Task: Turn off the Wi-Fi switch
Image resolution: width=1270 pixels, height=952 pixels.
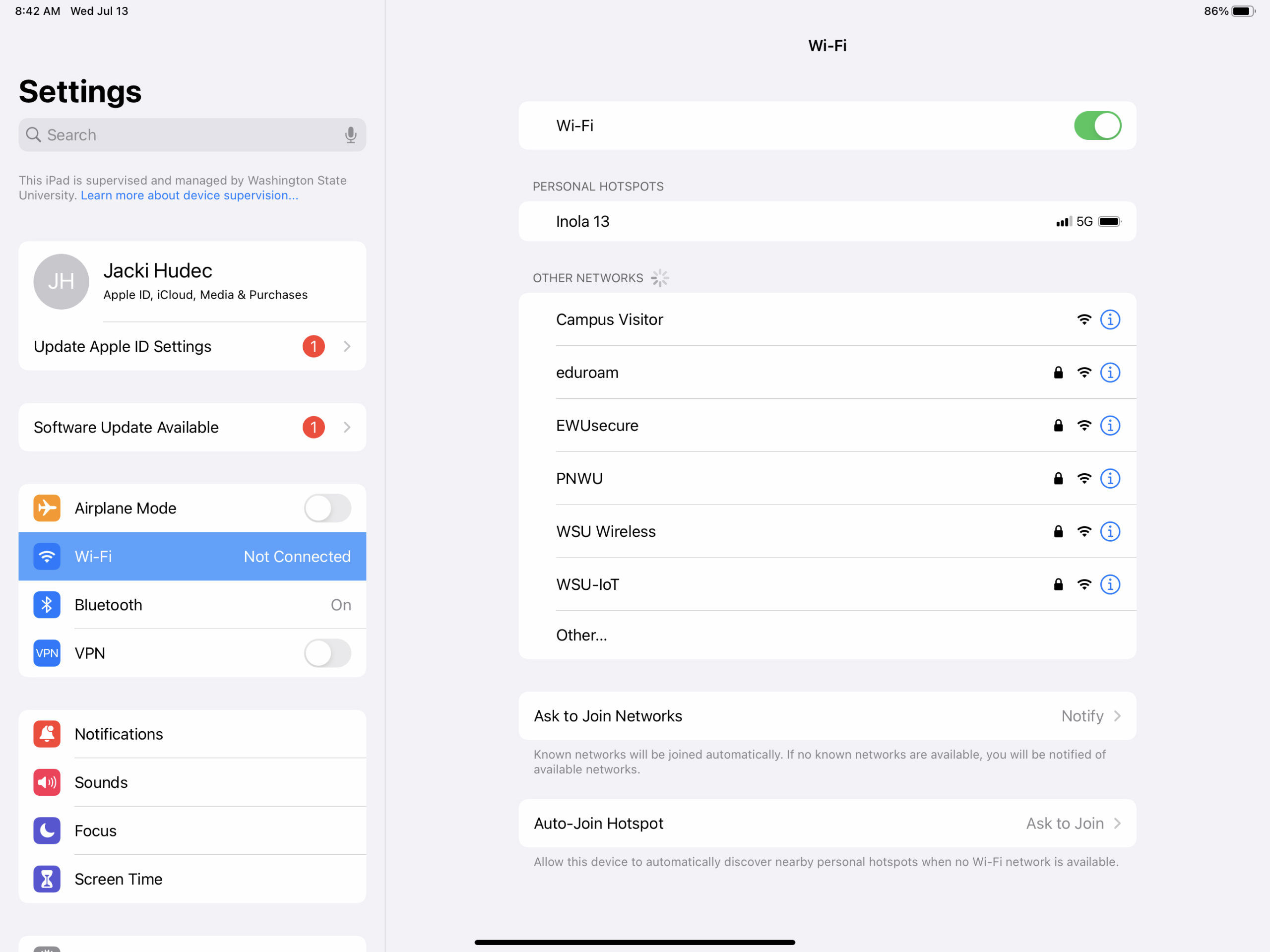Action: [1097, 126]
